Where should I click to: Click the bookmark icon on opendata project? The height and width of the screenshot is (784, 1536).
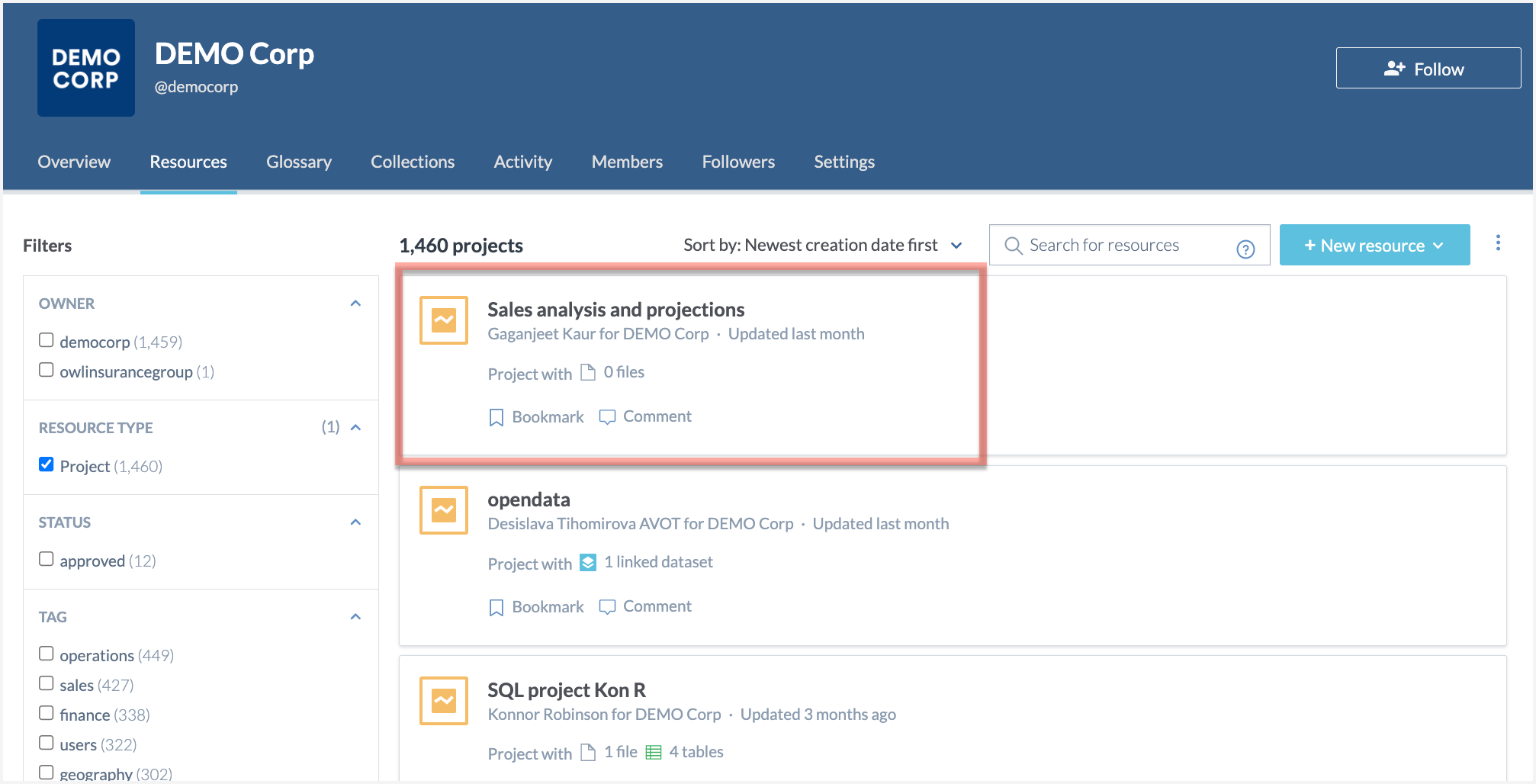pyautogui.click(x=496, y=607)
